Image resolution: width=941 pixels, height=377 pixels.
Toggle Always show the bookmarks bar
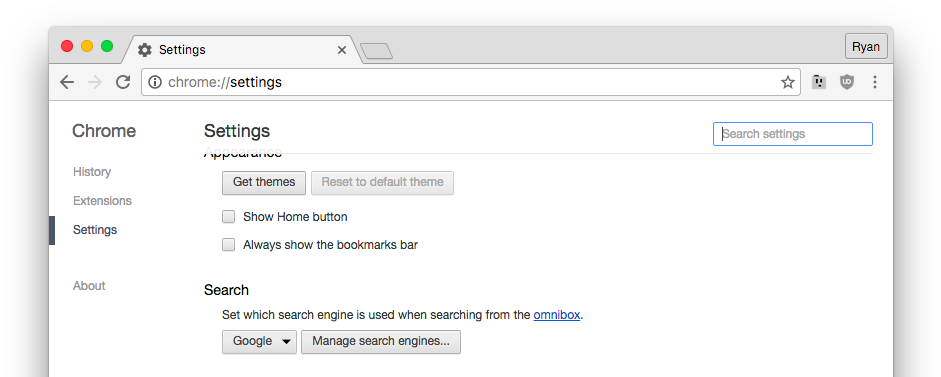(x=228, y=245)
